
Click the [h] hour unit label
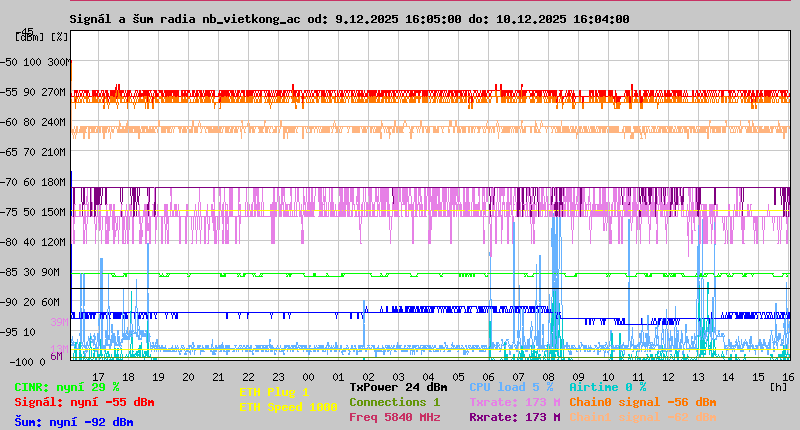tap(778, 386)
